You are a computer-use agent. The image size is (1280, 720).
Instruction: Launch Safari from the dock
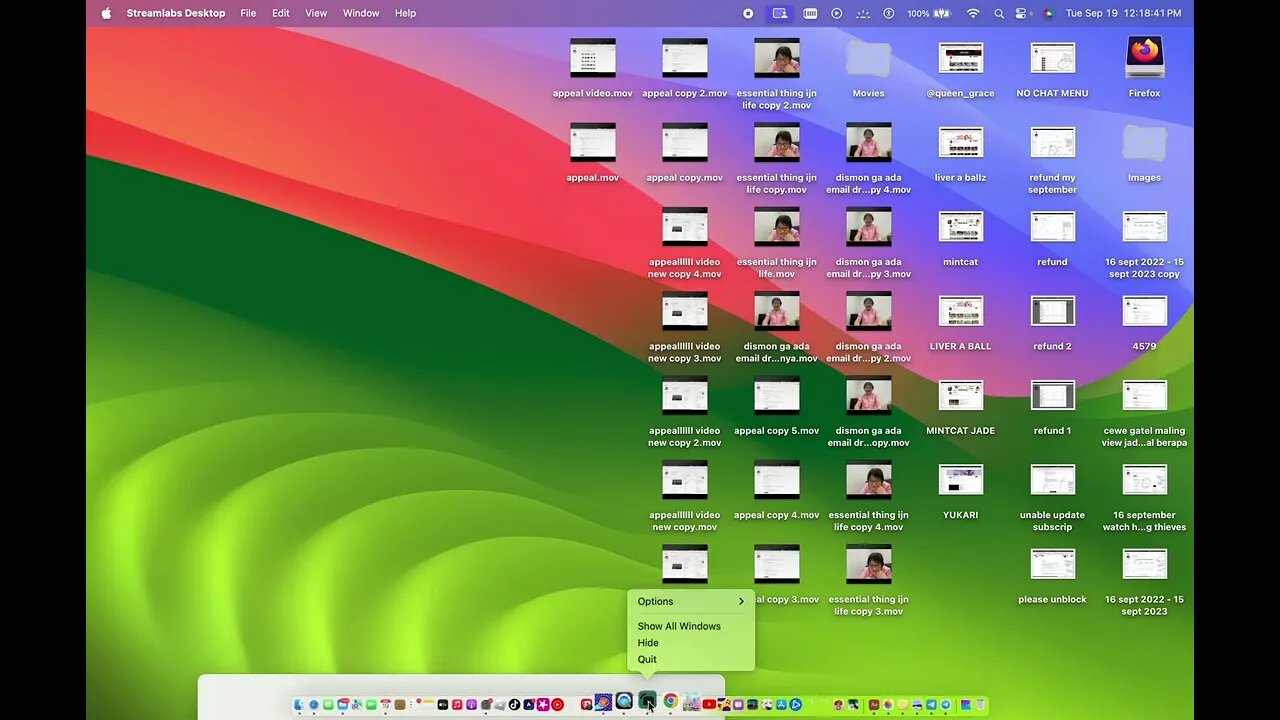(314, 704)
